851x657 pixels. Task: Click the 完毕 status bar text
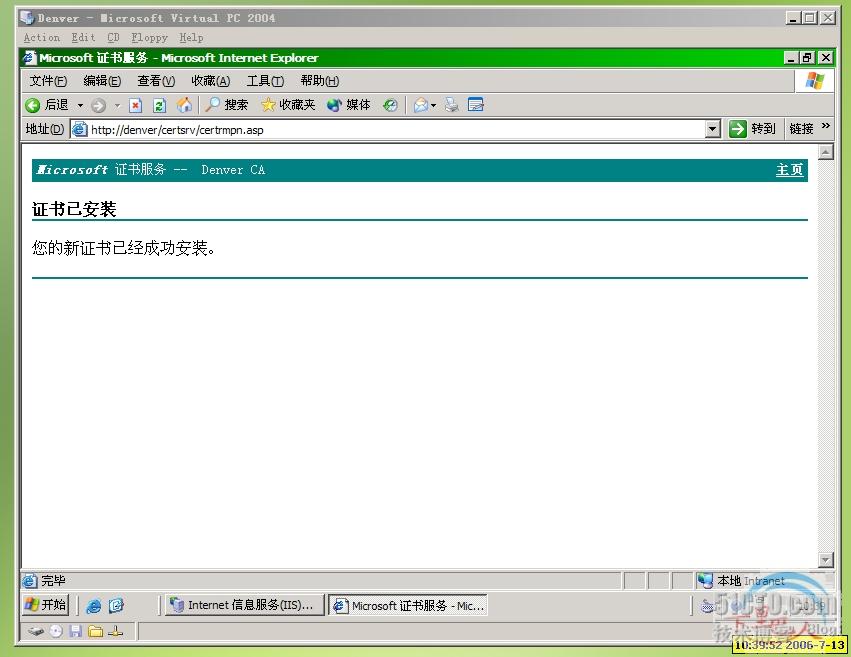[53, 581]
